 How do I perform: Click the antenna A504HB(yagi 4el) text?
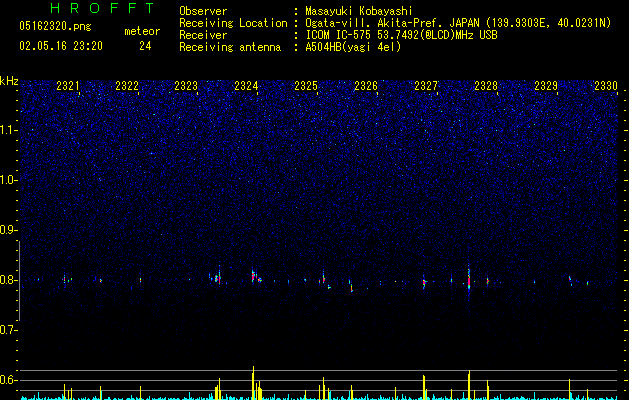pyautogui.click(x=353, y=47)
